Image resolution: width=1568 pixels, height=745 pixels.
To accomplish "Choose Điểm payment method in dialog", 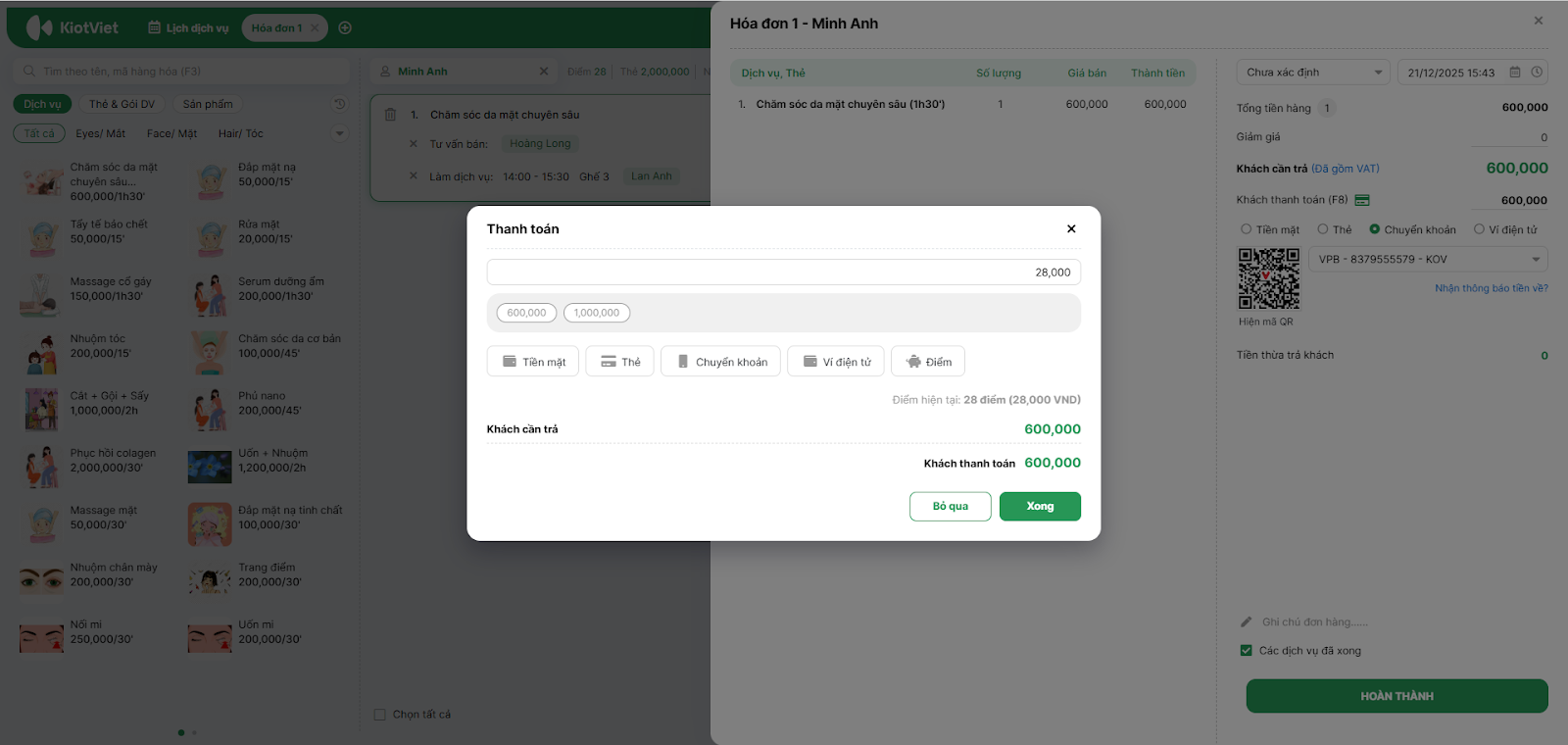I will pyautogui.click(x=928, y=362).
